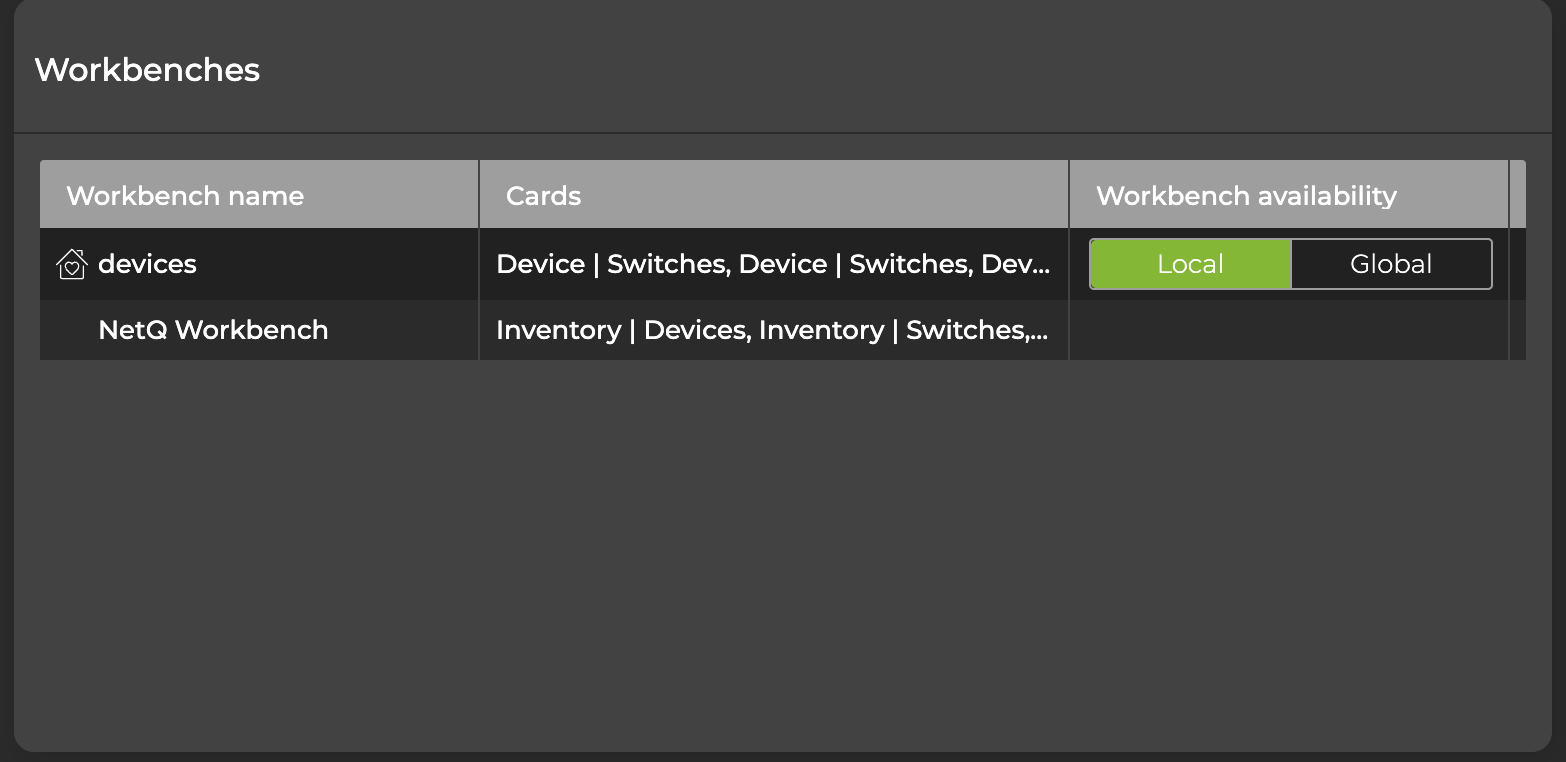The image size is (1566, 762).
Task: Sort by the Workbench name column header
Action: click(x=185, y=195)
